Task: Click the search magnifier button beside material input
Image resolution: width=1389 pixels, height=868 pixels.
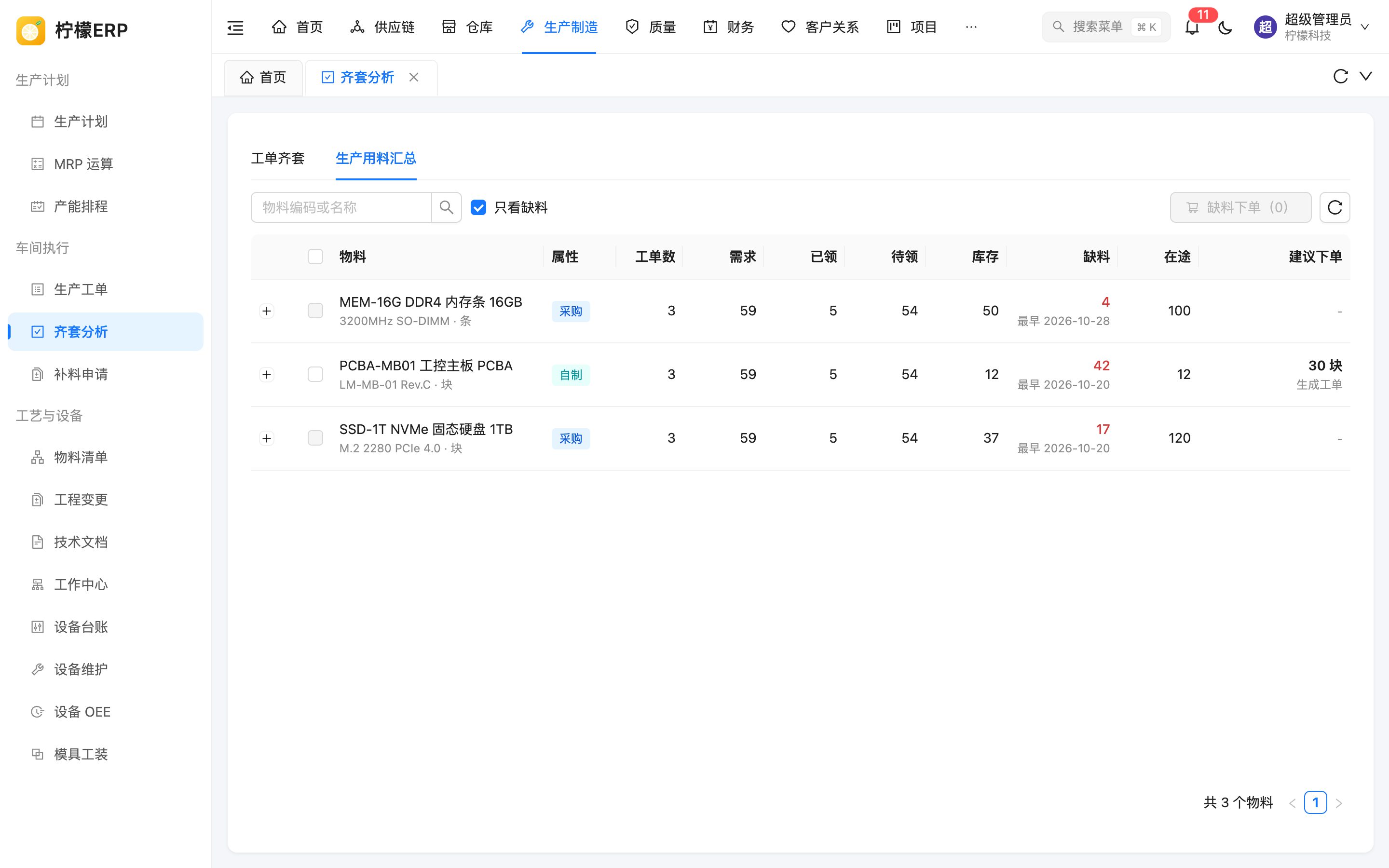Action: point(447,207)
